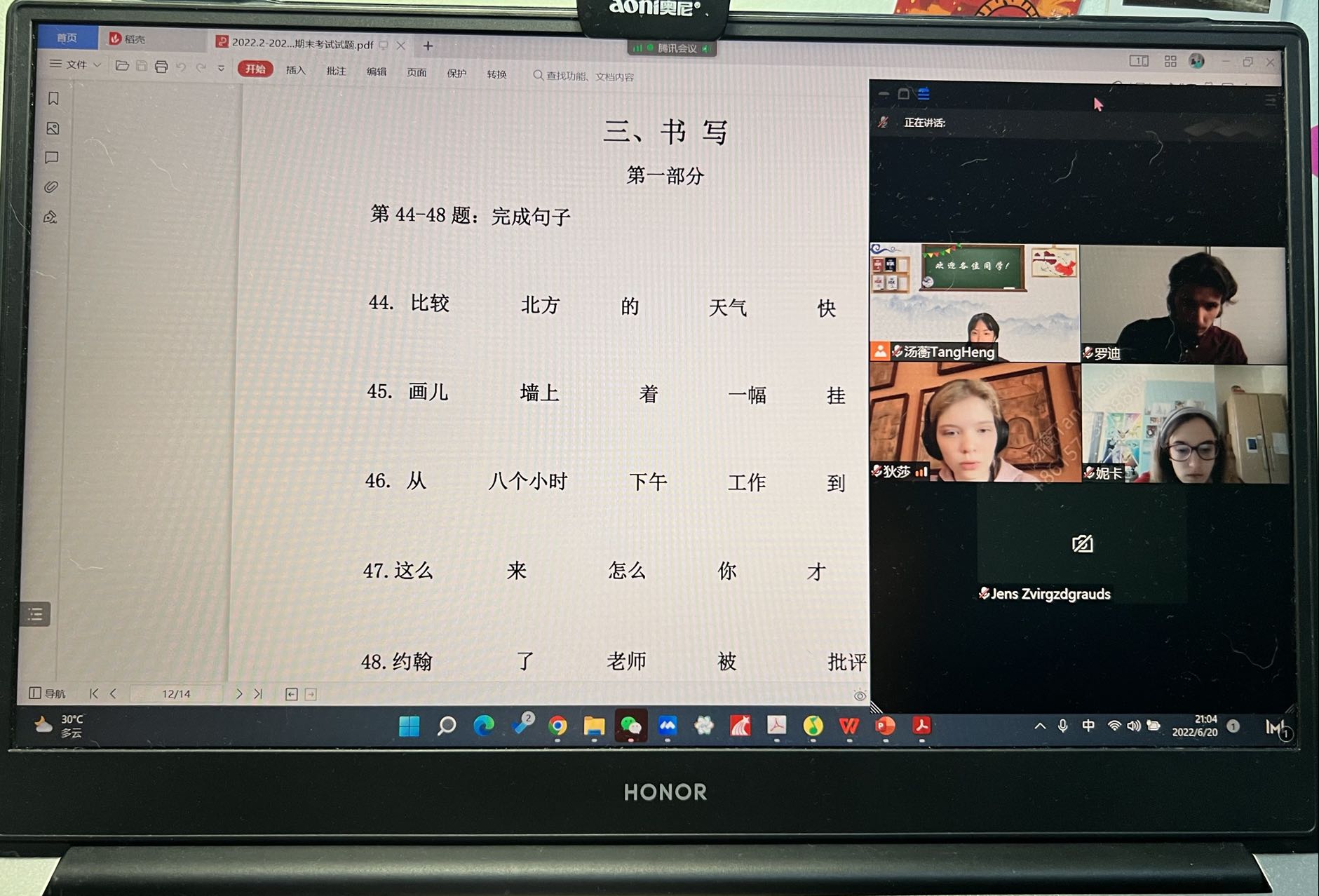Switch to the 批注 ribbon tab
Viewport: 1319px width, 896px height.
(336, 71)
